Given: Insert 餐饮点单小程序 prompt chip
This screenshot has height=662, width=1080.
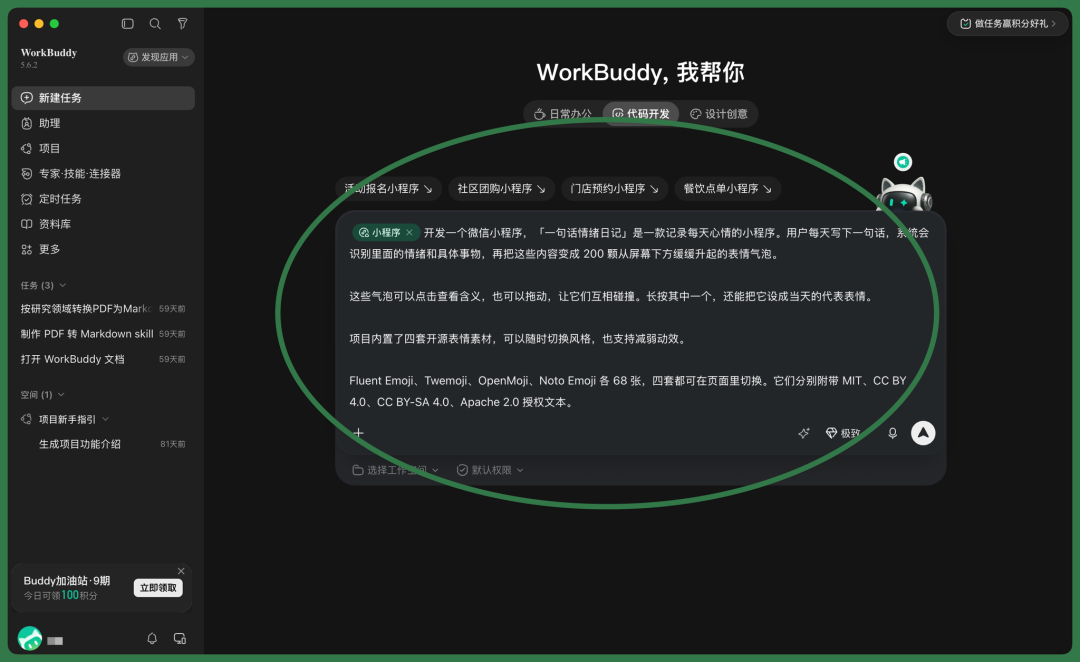Looking at the screenshot, I should [727, 189].
